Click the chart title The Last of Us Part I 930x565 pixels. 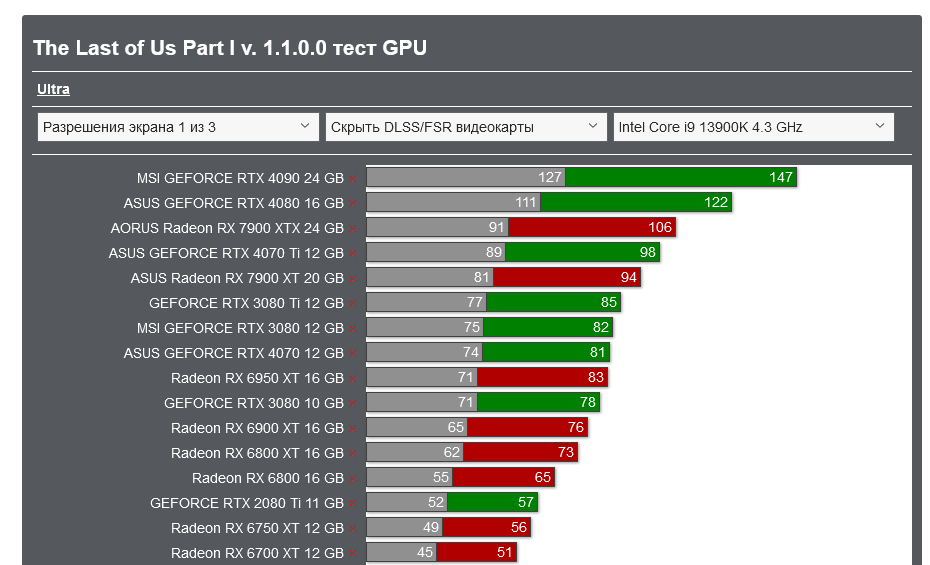[230, 48]
